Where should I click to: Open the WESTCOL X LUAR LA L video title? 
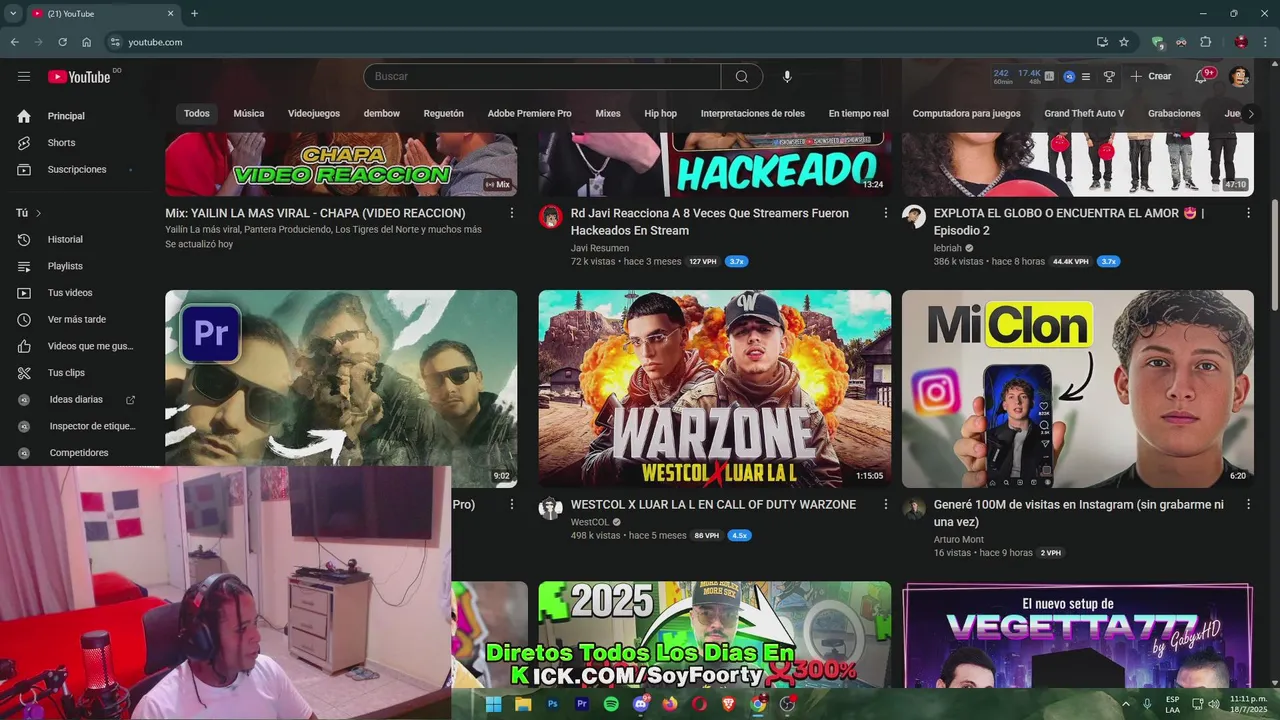click(713, 505)
